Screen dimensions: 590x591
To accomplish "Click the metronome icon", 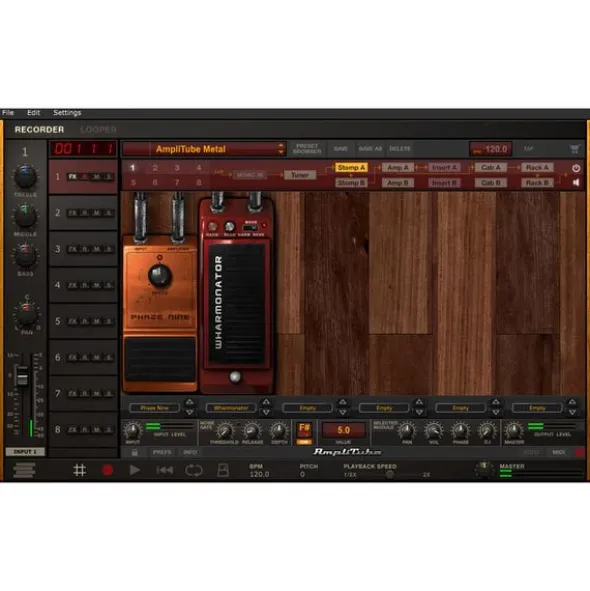I will 223,470.
